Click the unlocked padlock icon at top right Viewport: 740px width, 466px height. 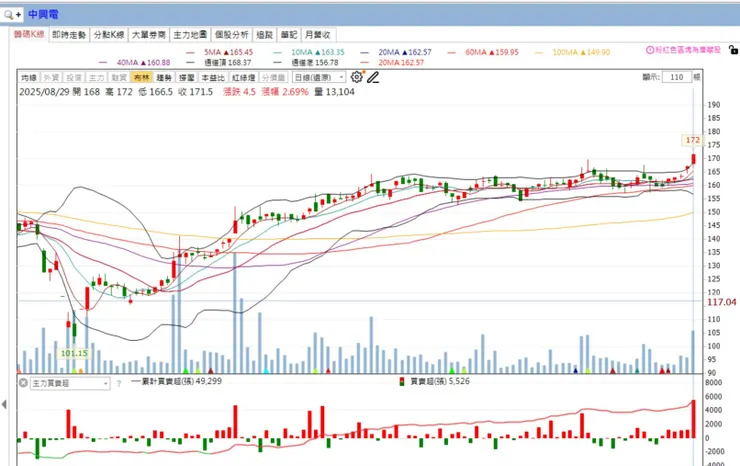coord(733,50)
